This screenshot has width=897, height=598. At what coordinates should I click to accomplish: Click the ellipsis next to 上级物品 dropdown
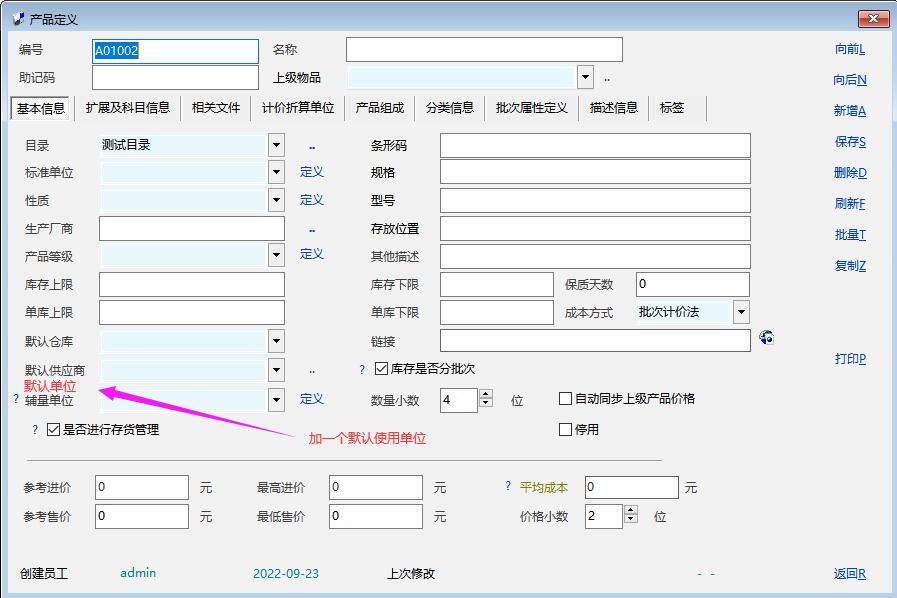pyautogui.click(x=607, y=78)
